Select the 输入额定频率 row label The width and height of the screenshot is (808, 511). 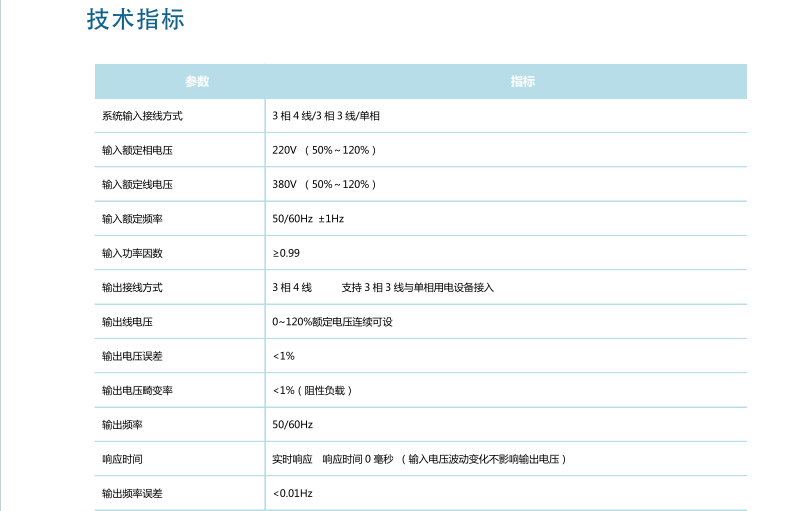(x=132, y=219)
